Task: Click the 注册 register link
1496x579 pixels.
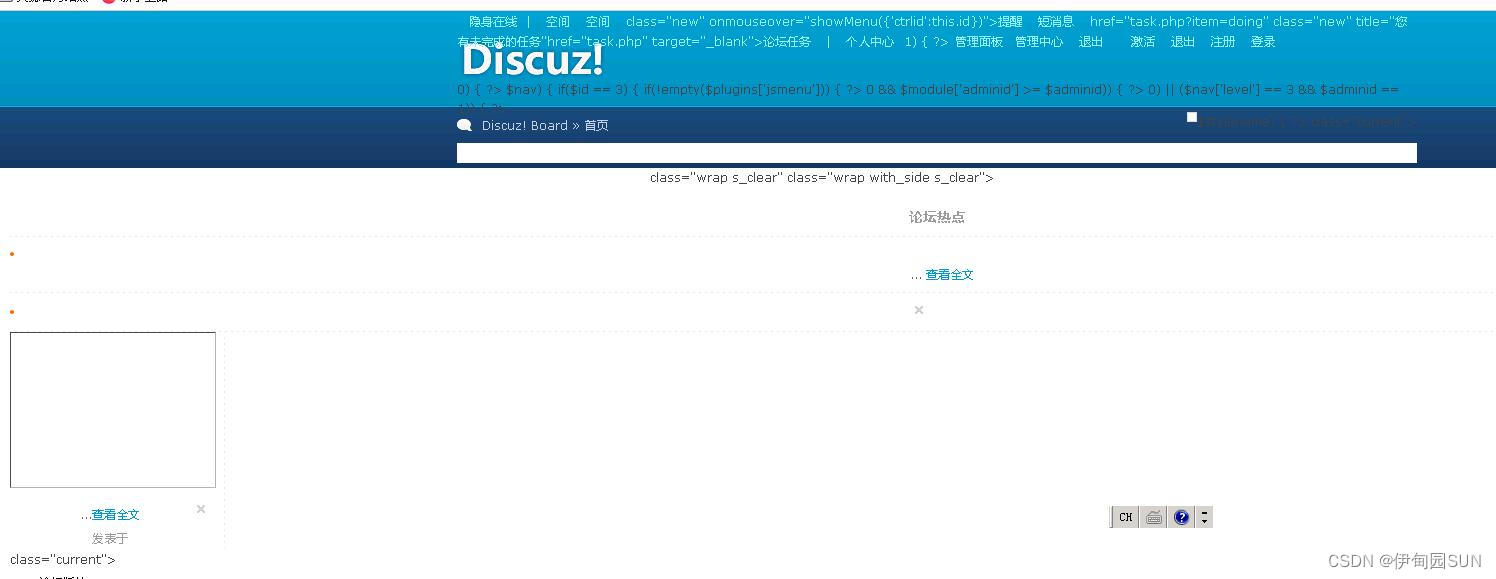Action: coord(1221,41)
